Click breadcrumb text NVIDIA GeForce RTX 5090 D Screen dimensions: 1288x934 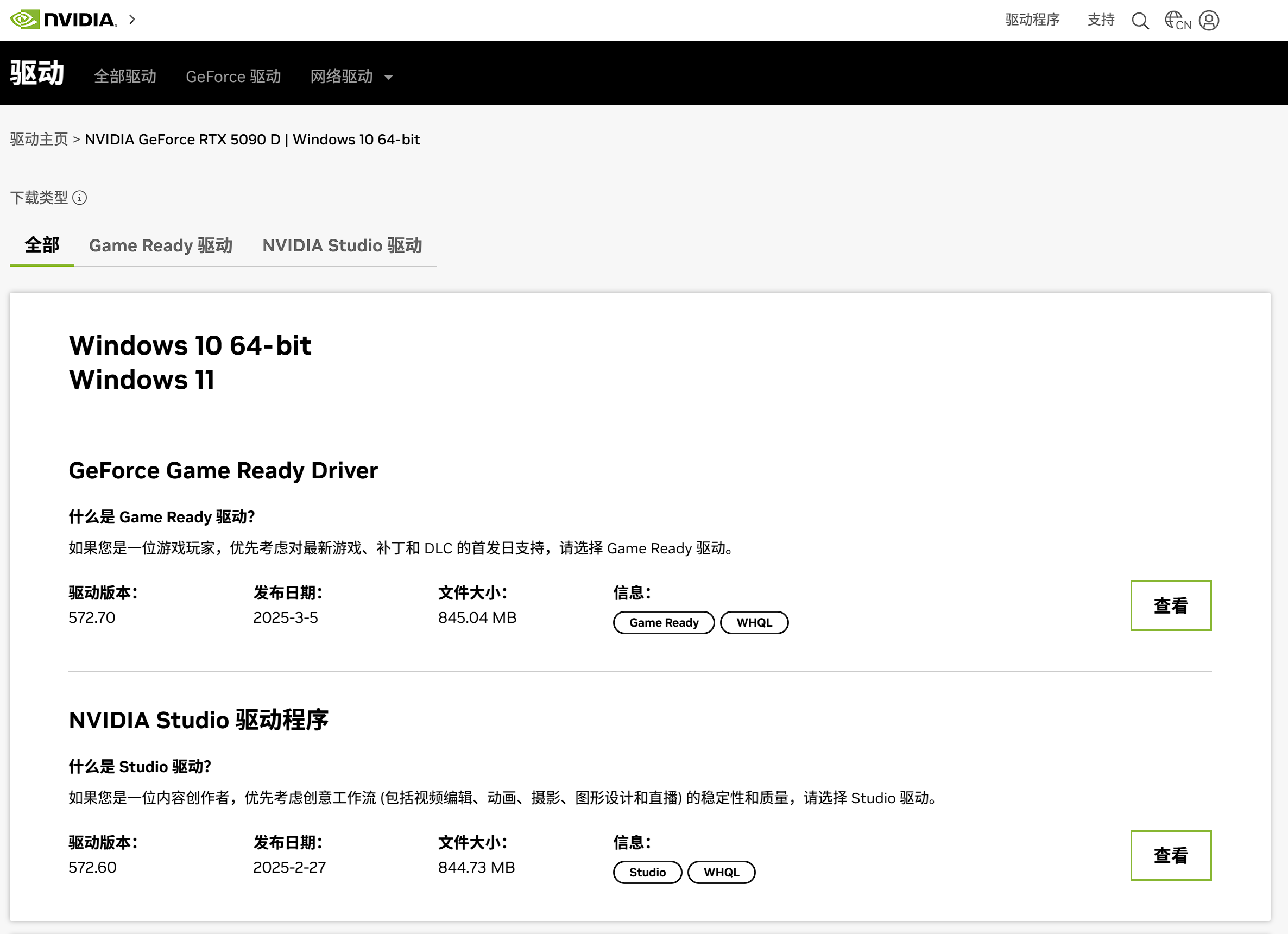[183, 140]
